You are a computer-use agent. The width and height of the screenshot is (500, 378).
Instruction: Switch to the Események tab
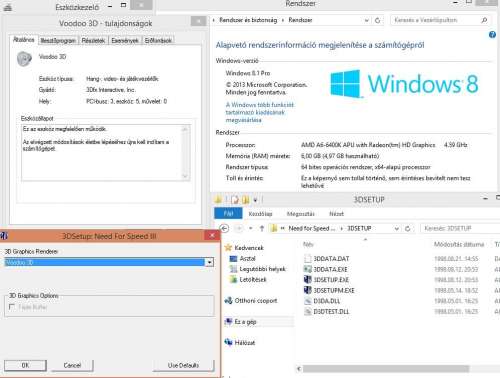125,40
